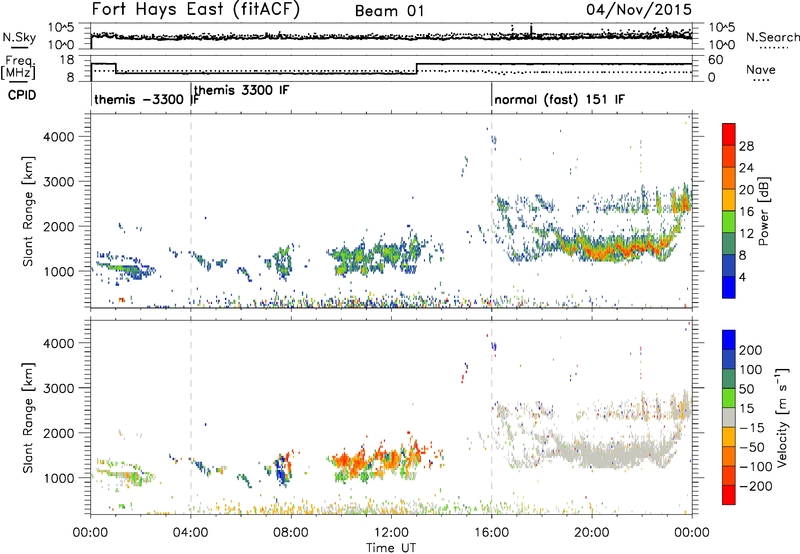800x554 pixels.
Task: Click the 'normal (fast) 151 IF' label
Action: [x=559, y=99]
